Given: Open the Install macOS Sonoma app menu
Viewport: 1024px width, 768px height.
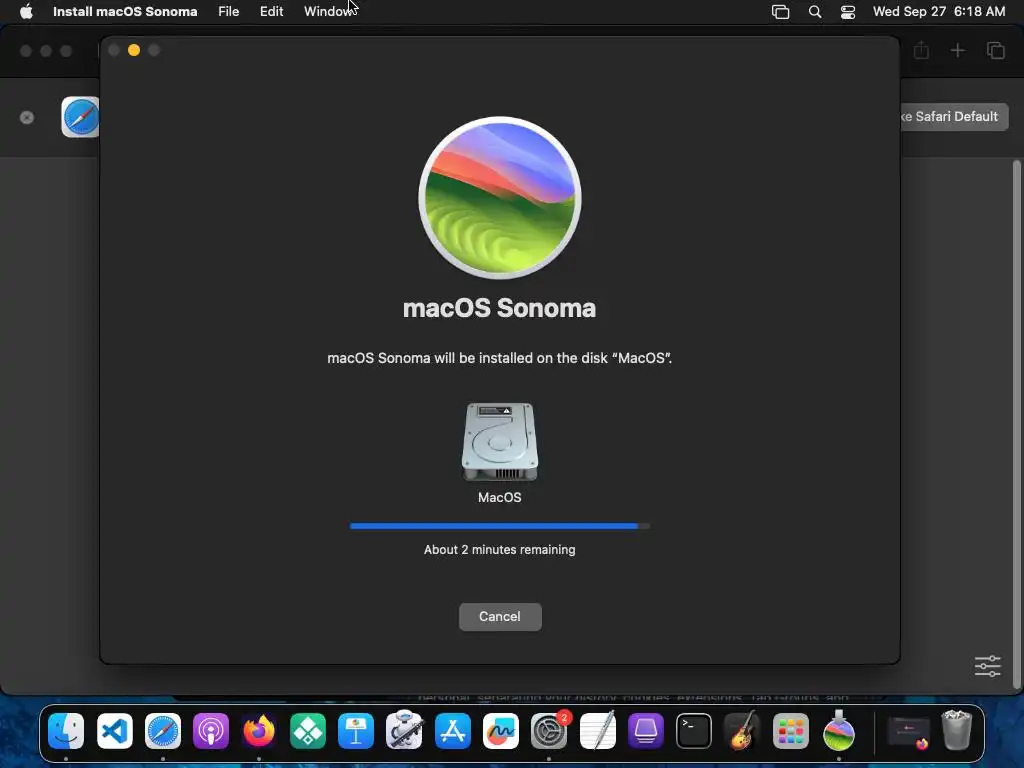Looking at the screenshot, I should [x=125, y=12].
